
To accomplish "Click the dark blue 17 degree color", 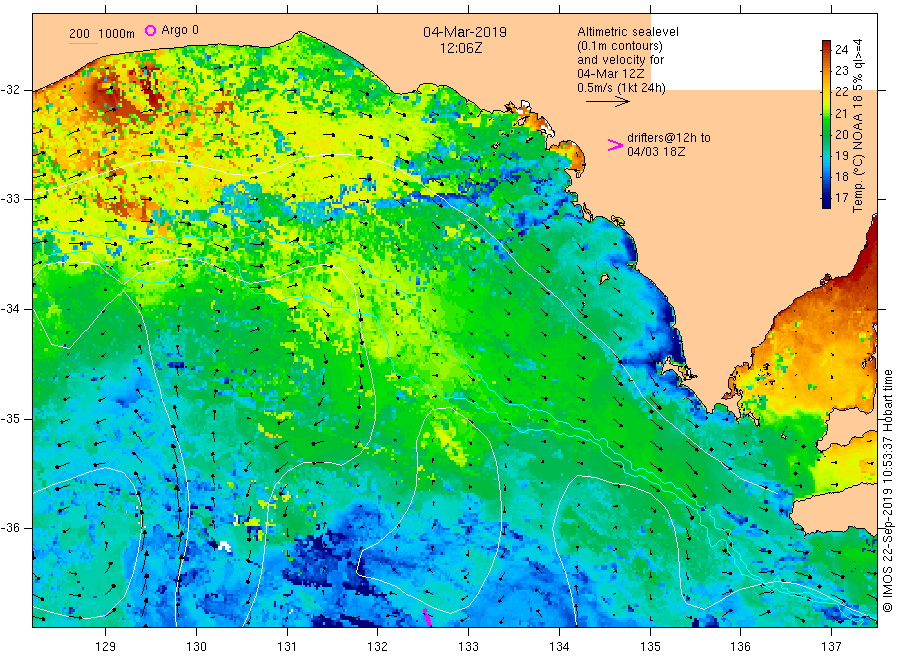I will [827, 201].
